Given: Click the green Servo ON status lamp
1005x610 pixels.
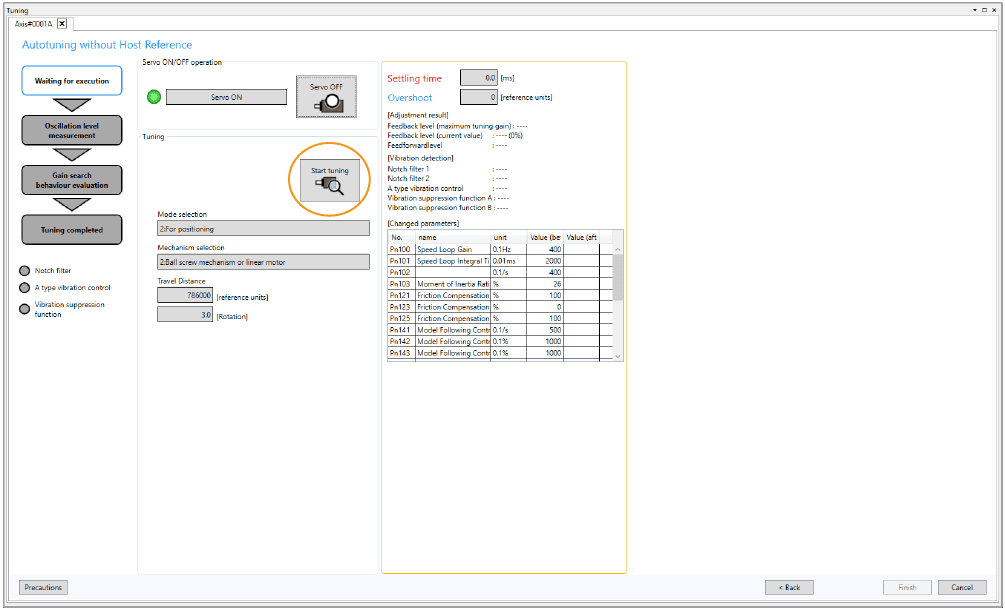Looking at the screenshot, I should click(153, 97).
